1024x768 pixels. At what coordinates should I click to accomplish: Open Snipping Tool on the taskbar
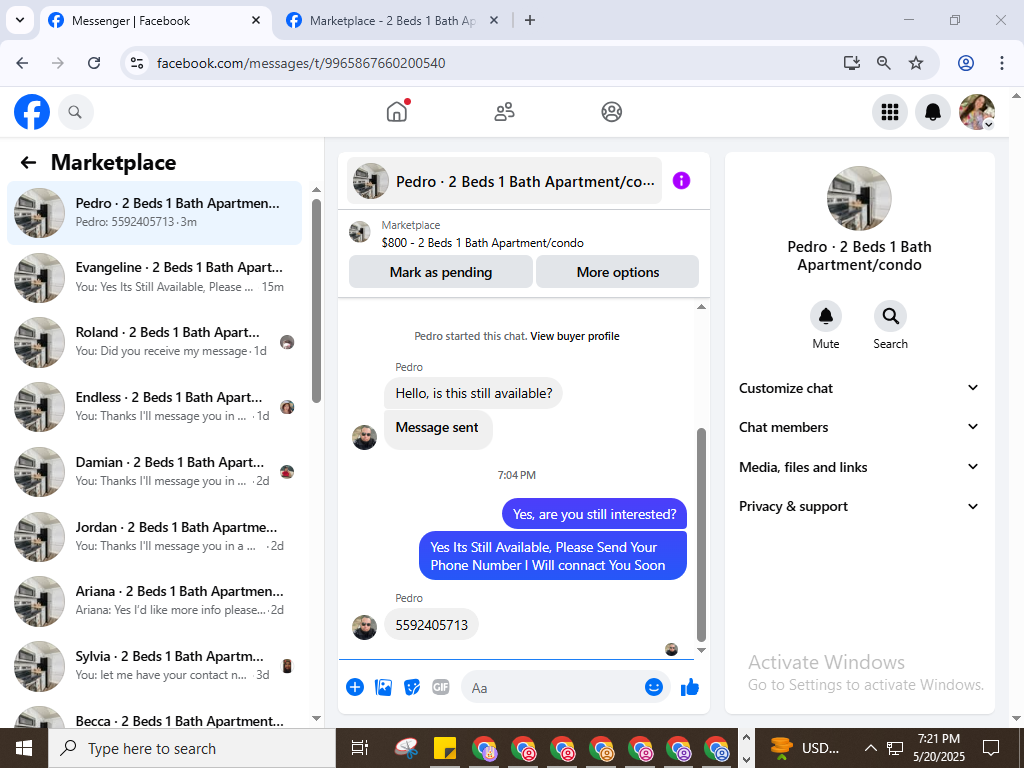[x=406, y=748]
